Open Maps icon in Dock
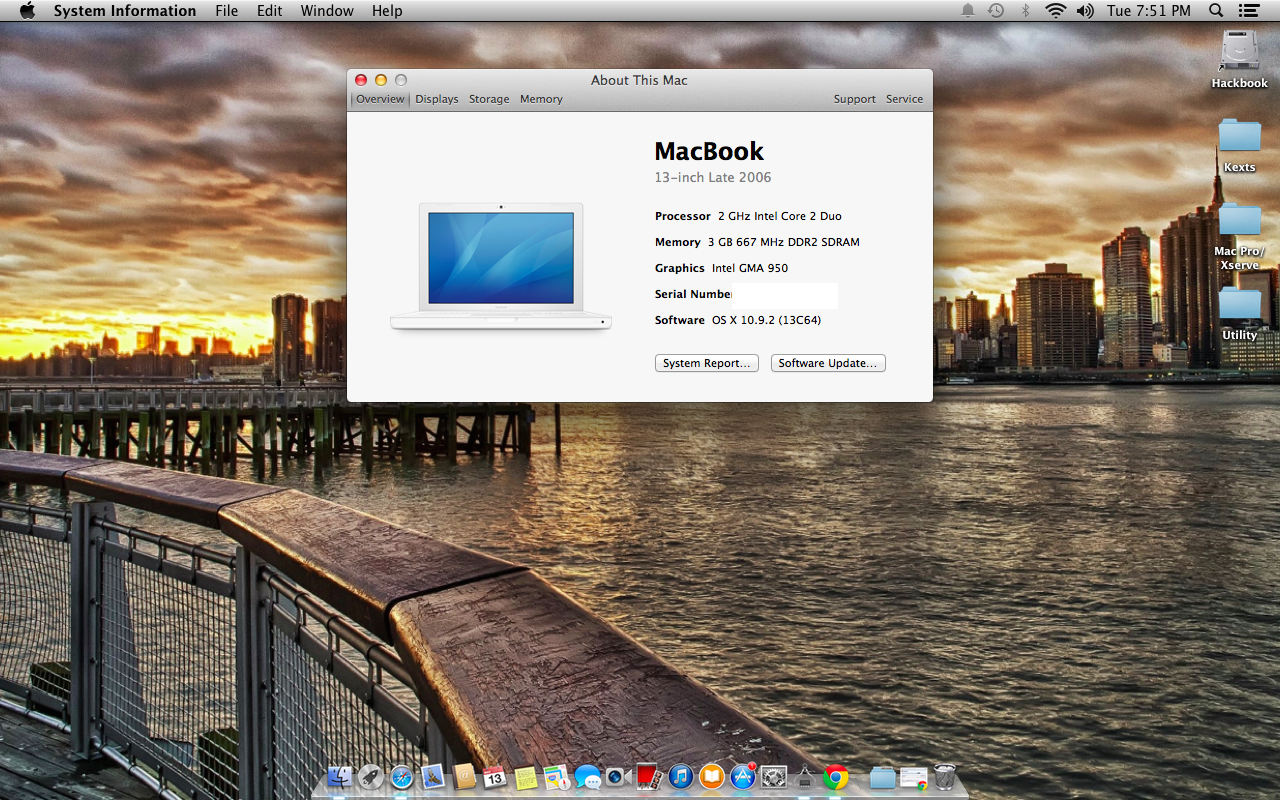The image size is (1280, 800). coord(557,777)
